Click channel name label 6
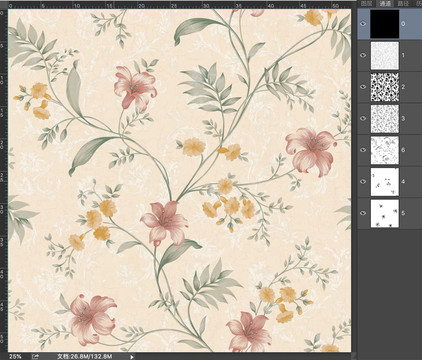The width and height of the screenshot is (422, 360). point(403,150)
